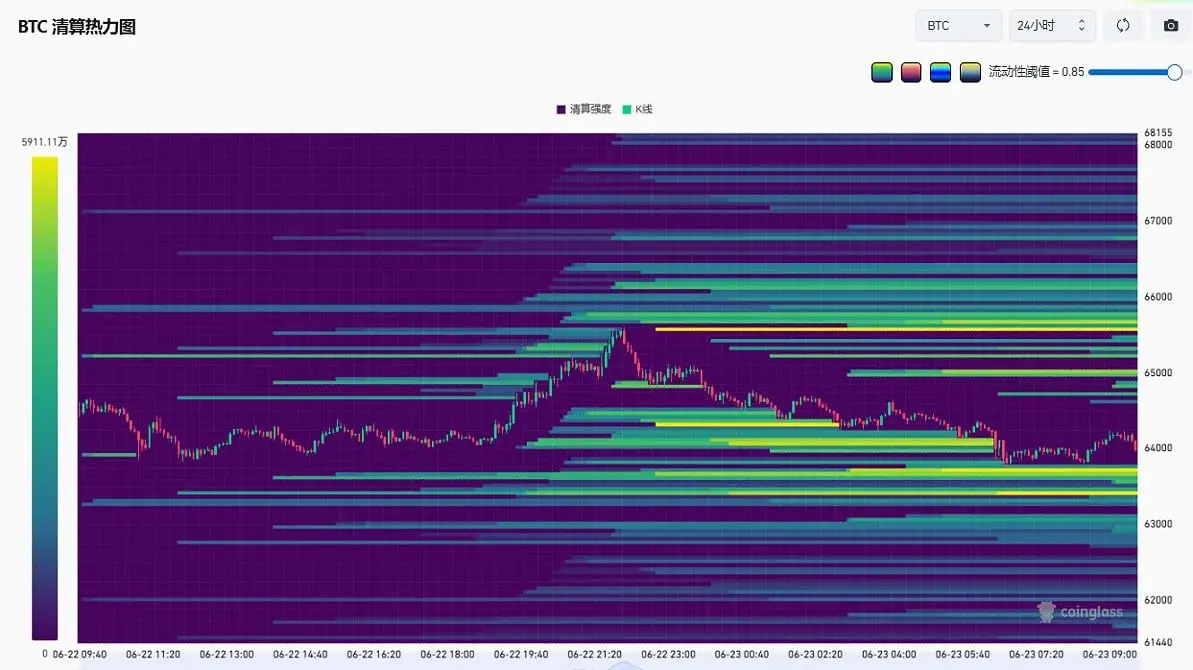Click the refresh chart icon
Viewport: 1193px width, 670px height.
pos(1123,26)
